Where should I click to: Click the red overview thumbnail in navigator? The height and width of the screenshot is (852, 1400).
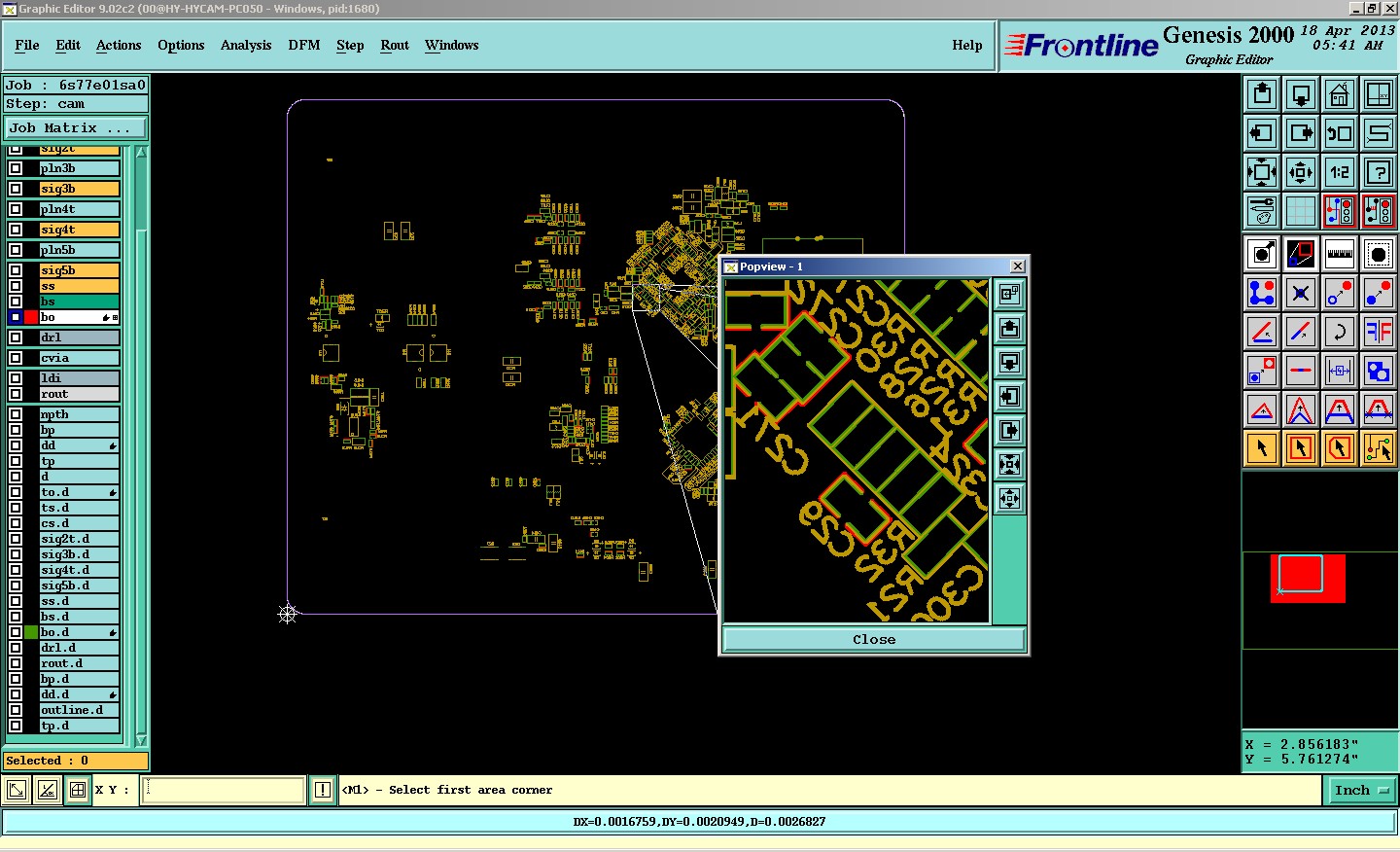[x=1308, y=578]
